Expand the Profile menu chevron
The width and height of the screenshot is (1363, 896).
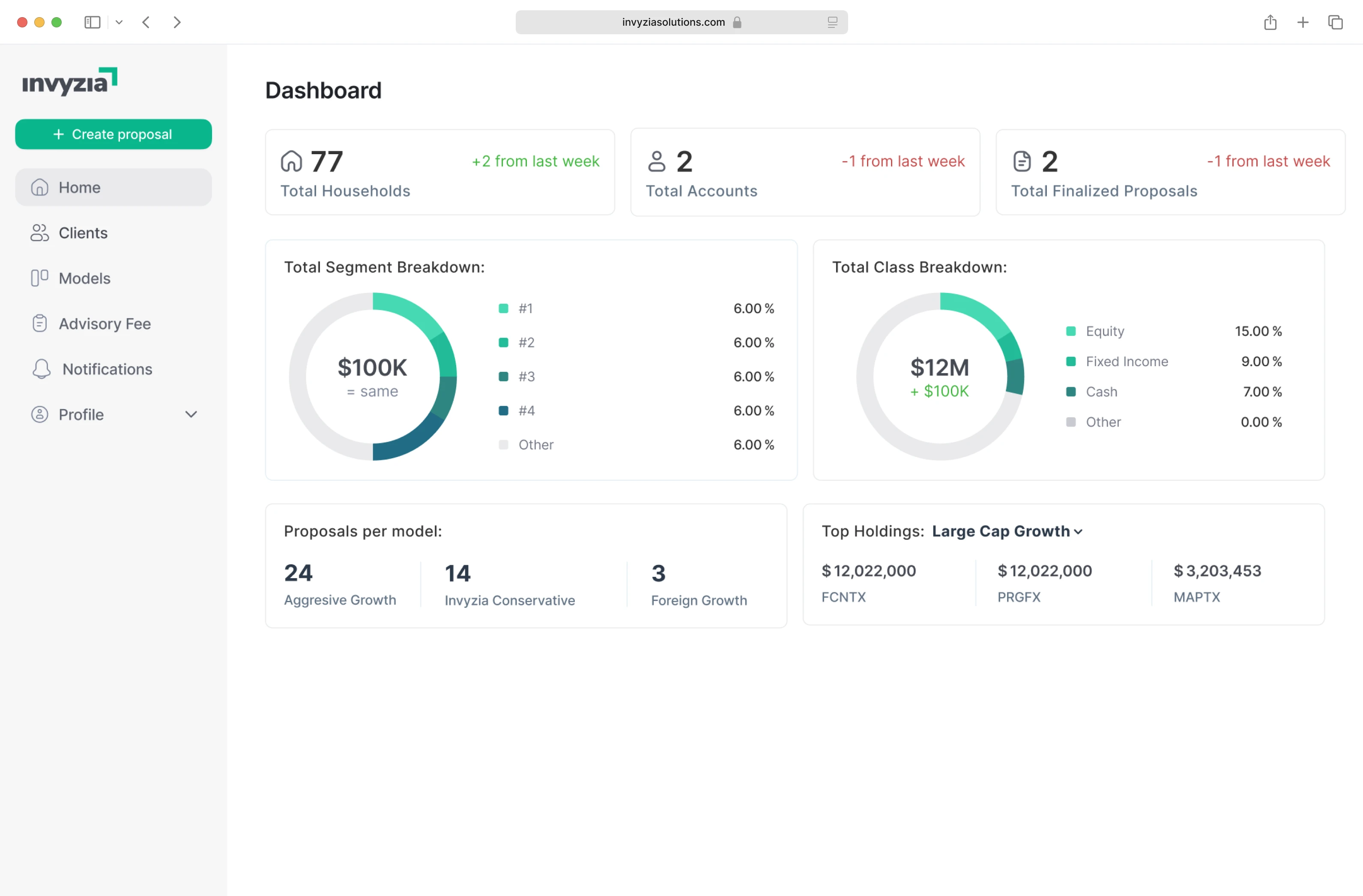click(191, 414)
